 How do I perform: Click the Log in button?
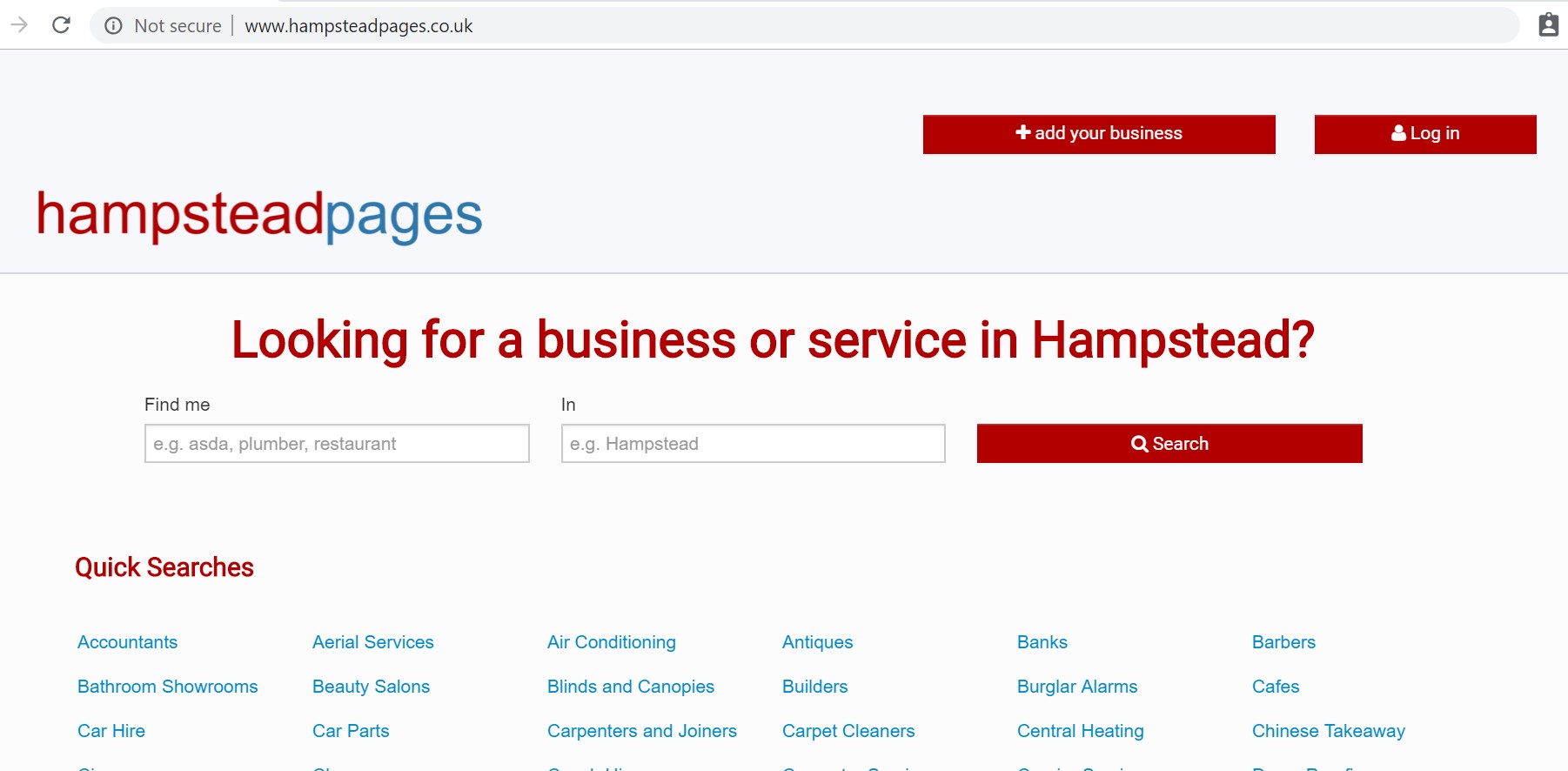click(1425, 134)
